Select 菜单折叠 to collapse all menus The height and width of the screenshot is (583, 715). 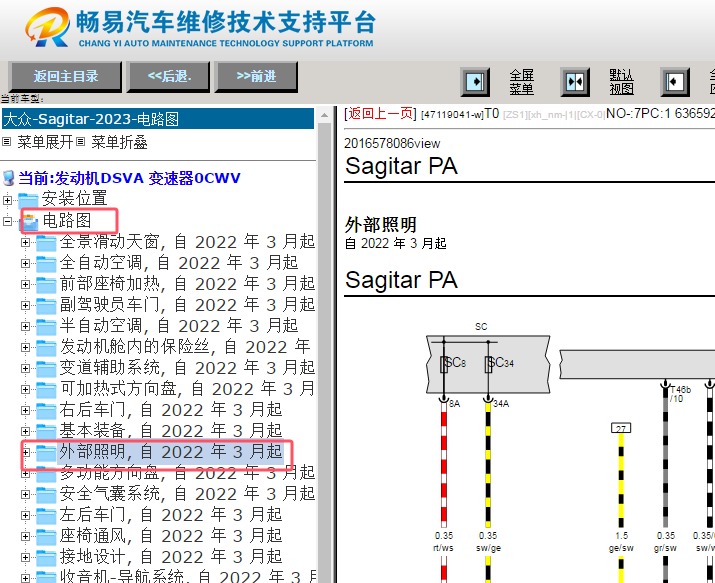pyautogui.click(x=119, y=142)
